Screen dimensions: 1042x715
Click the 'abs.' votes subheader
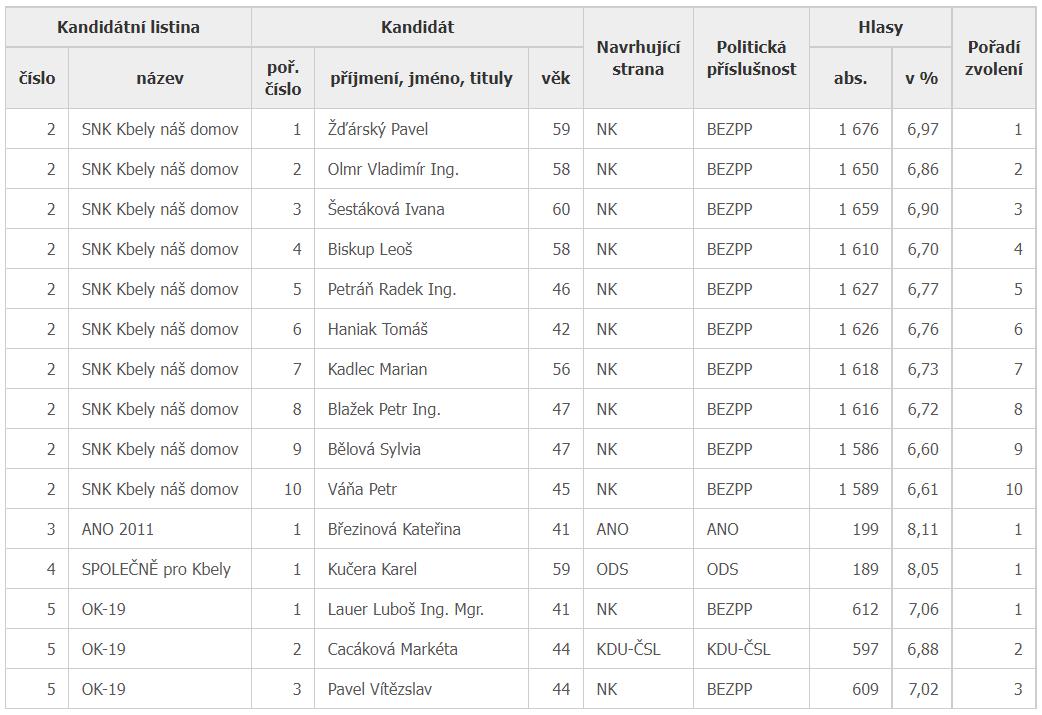(x=850, y=78)
